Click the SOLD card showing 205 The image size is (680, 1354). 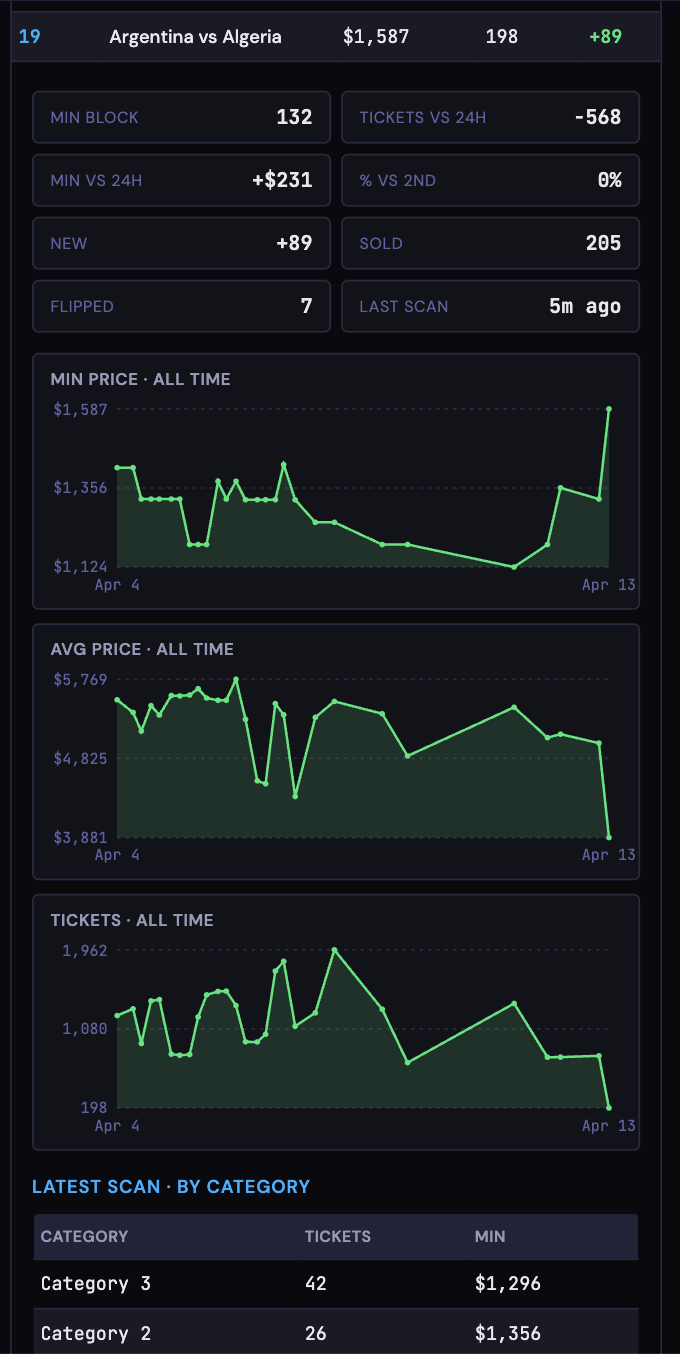point(490,243)
